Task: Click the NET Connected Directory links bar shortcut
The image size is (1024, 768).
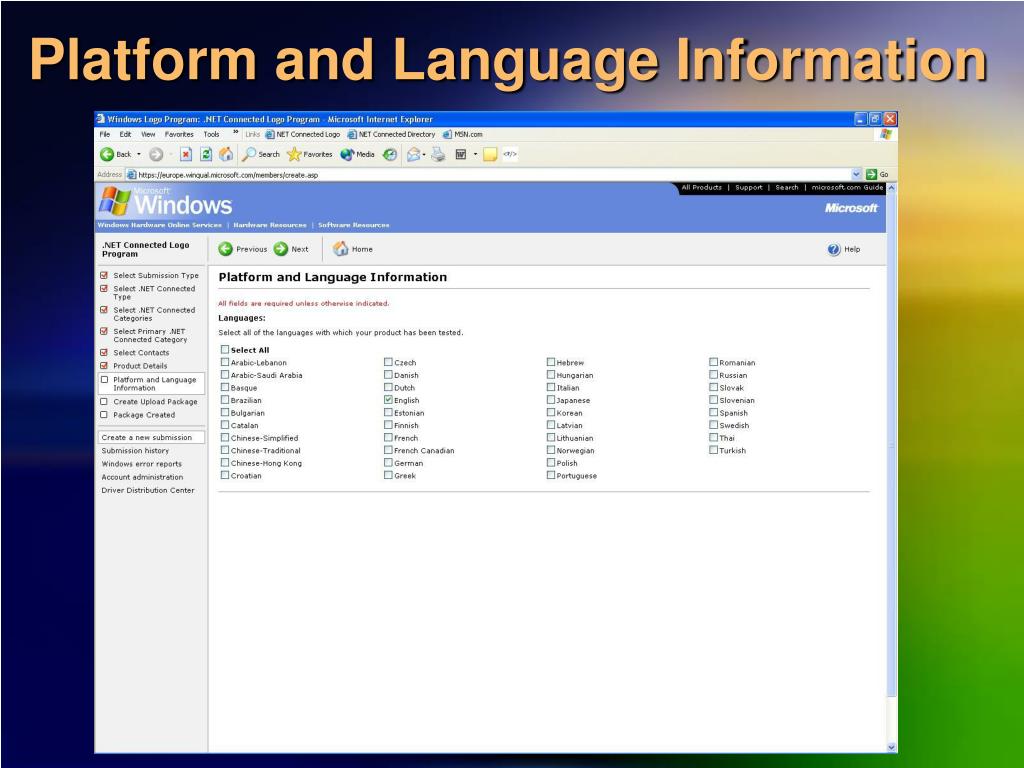Action: 391,135
